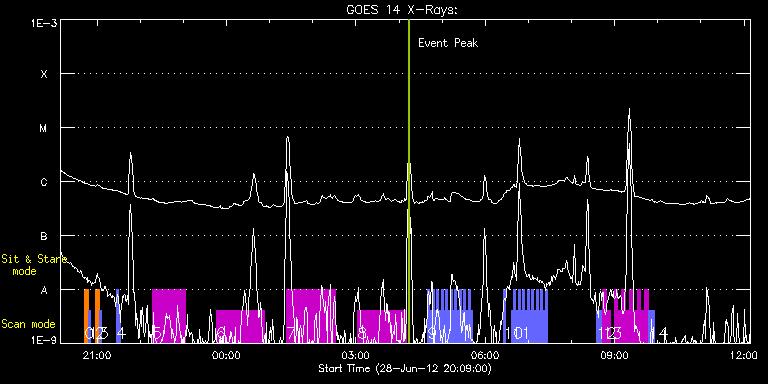Select the tall magenta block numbered 7

click(311, 316)
